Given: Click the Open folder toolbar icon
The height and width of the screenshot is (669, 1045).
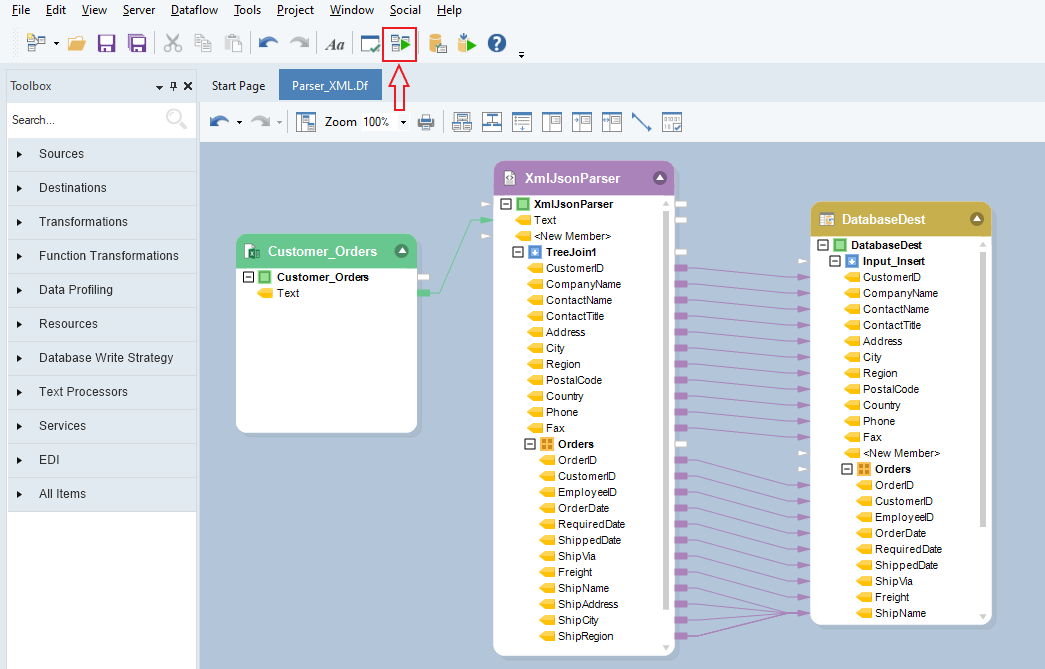Looking at the screenshot, I should tap(76, 44).
